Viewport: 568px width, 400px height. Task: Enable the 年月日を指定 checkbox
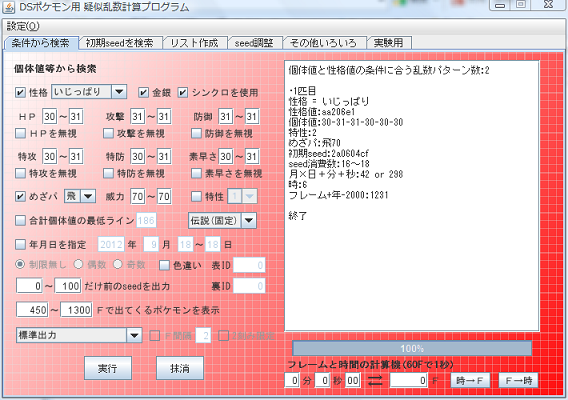(x=20, y=244)
